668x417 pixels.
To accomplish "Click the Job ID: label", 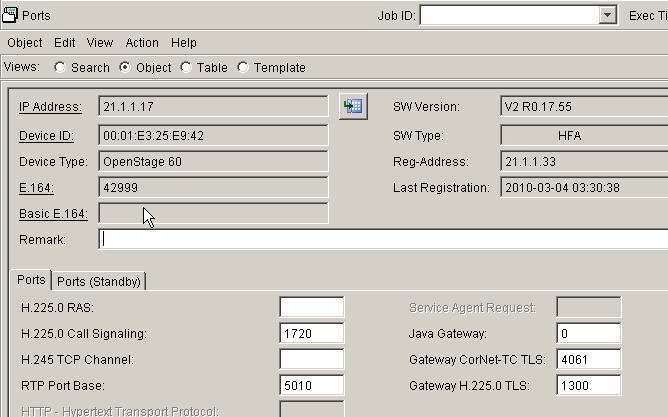I will (396, 16).
